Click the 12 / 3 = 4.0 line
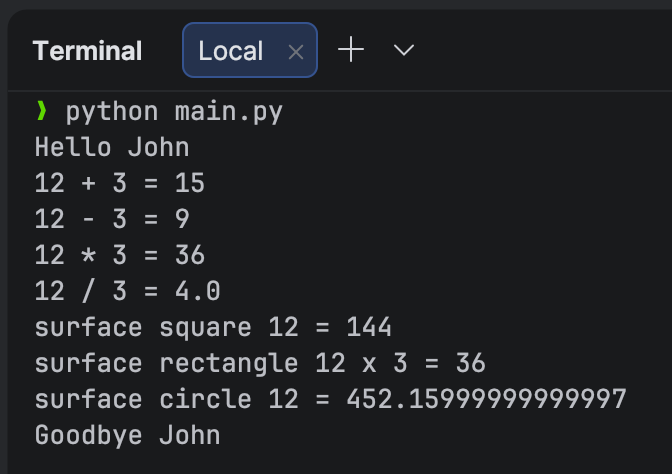Screen dimensions: 672x474 (x=127, y=291)
